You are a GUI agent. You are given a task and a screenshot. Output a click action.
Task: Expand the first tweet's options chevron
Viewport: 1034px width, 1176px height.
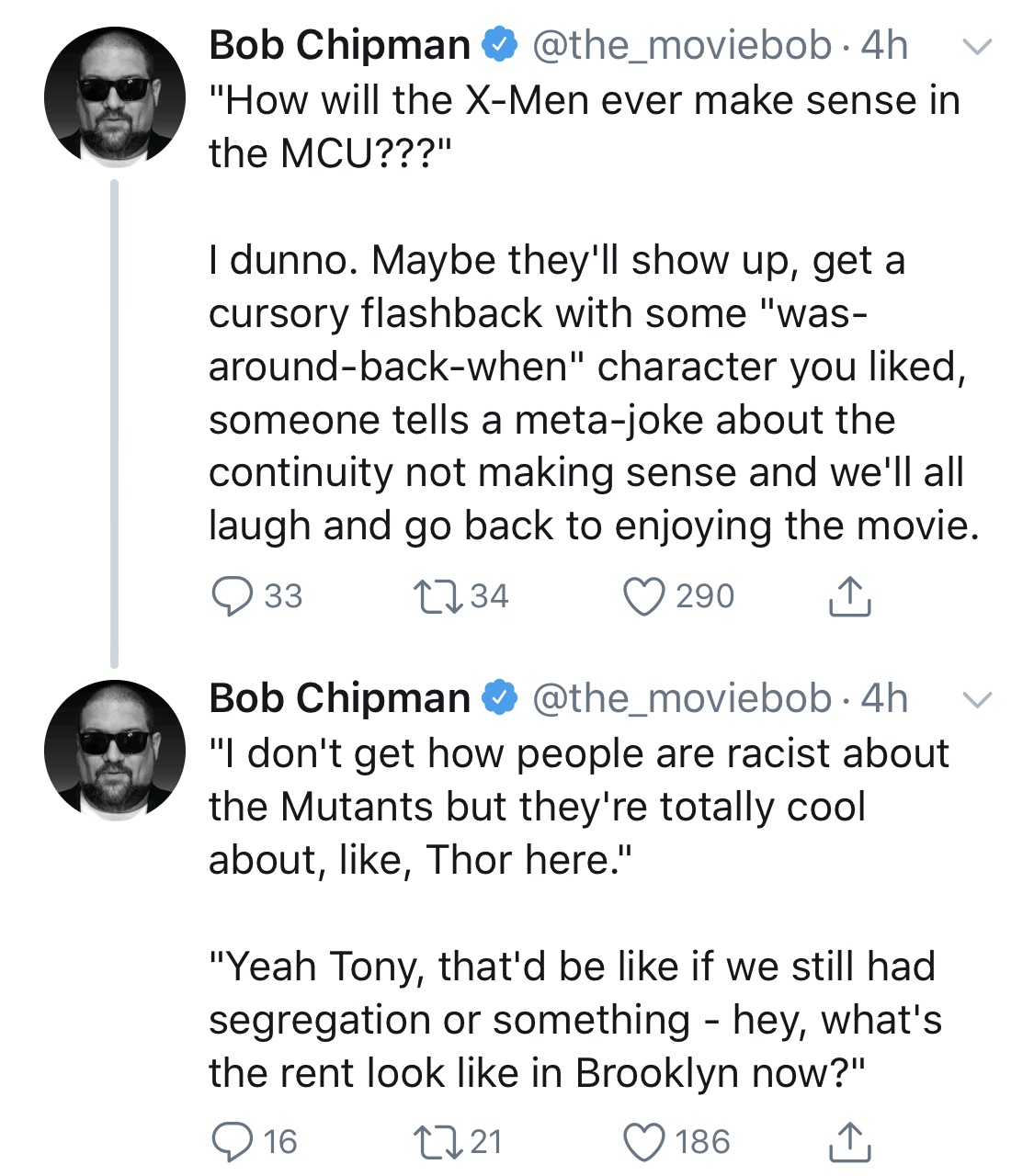976,46
